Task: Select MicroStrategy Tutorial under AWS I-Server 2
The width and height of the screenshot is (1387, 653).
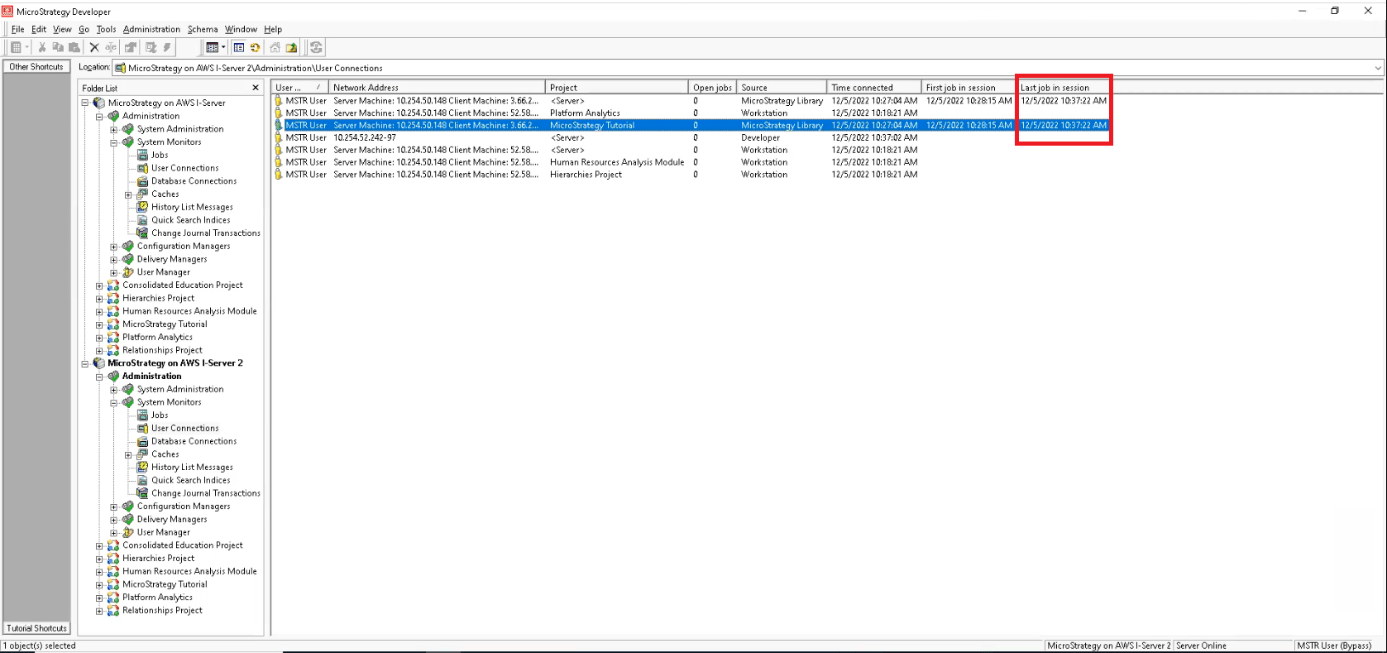Action: (x=165, y=584)
